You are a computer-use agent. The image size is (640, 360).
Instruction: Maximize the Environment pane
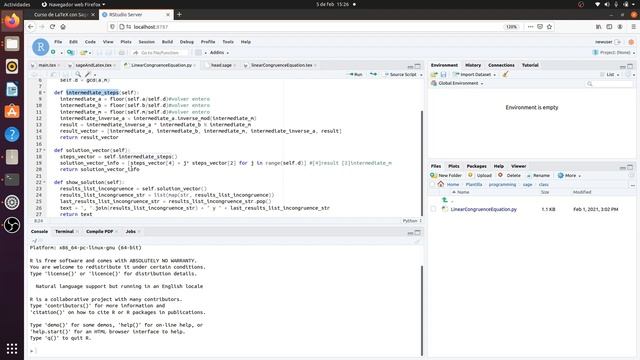[630, 66]
